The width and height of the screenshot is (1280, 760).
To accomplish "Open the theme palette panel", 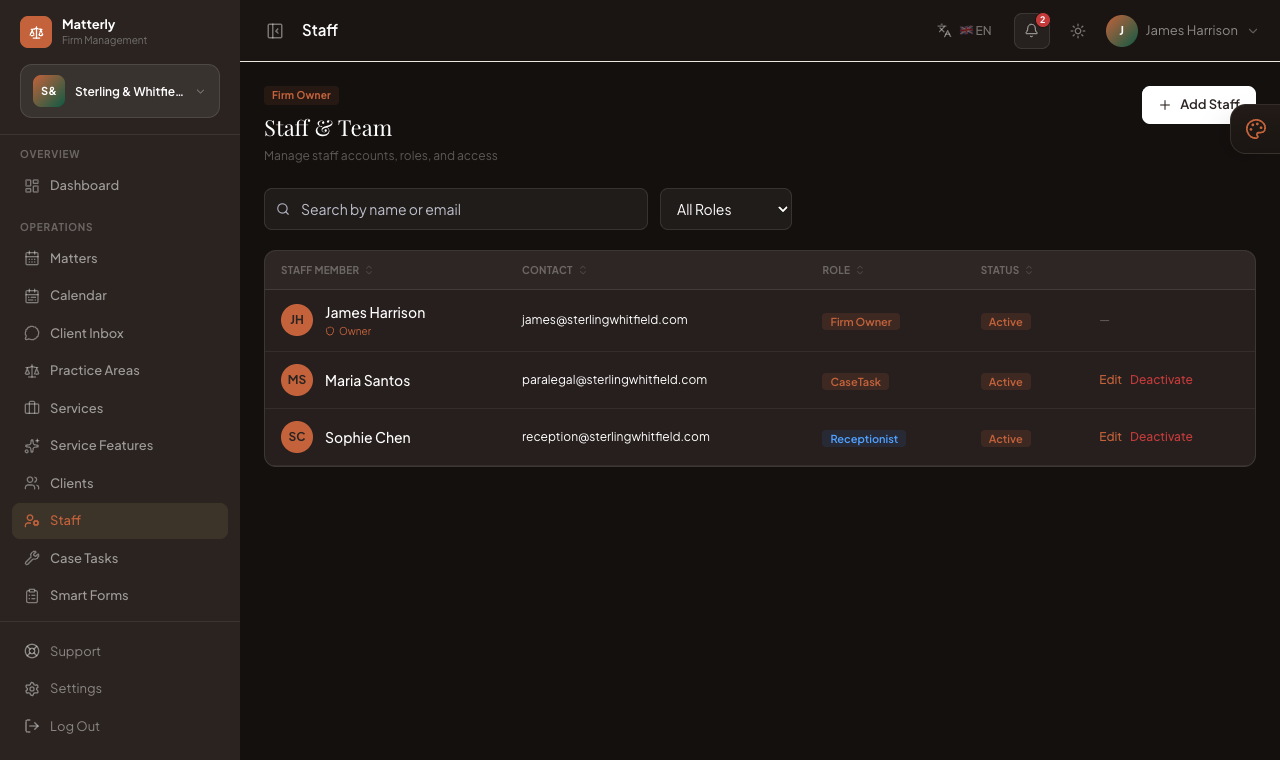I will click(1256, 129).
